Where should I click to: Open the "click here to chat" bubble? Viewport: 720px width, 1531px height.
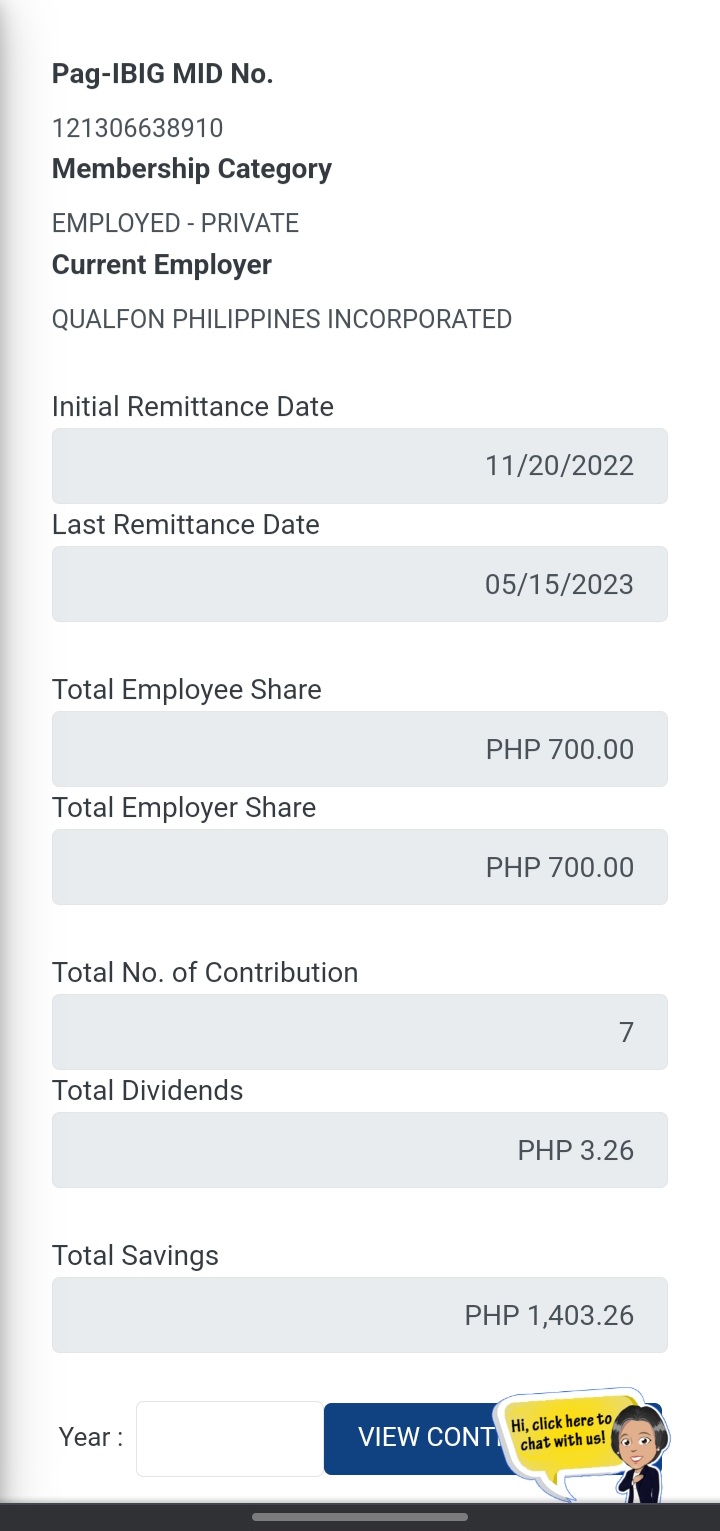pyautogui.click(x=561, y=1432)
